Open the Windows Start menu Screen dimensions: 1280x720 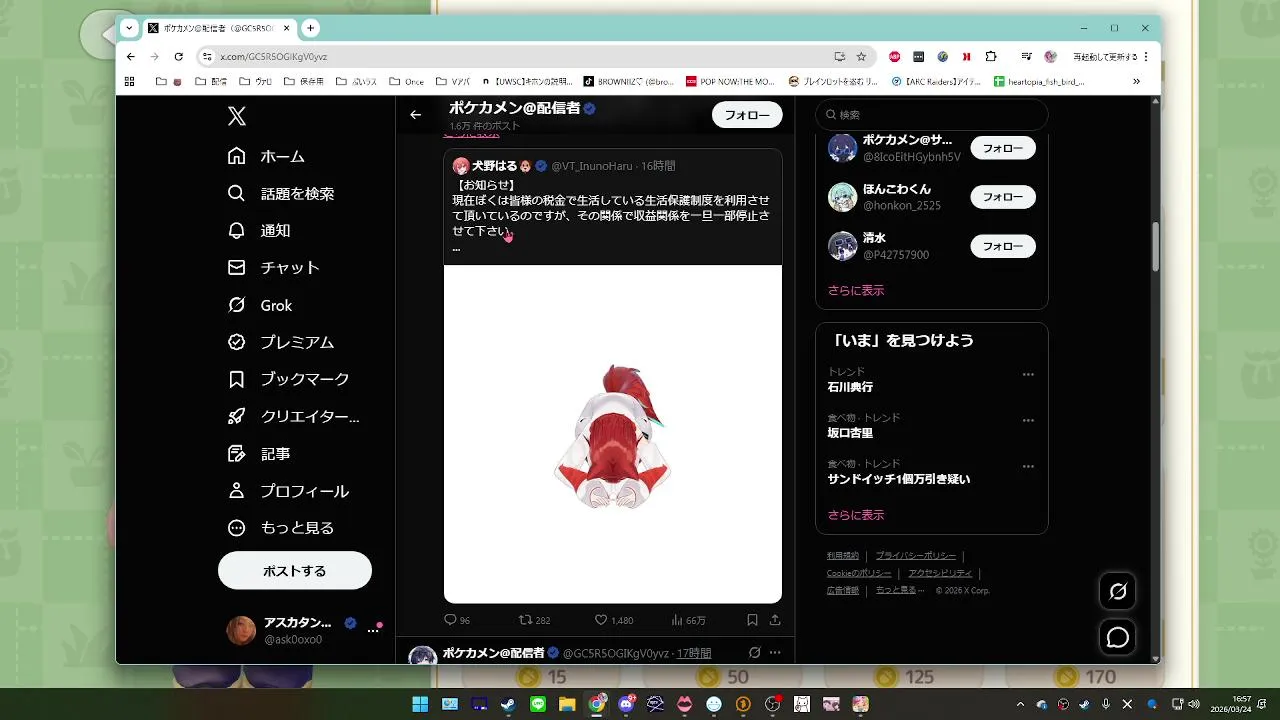(420, 704)
